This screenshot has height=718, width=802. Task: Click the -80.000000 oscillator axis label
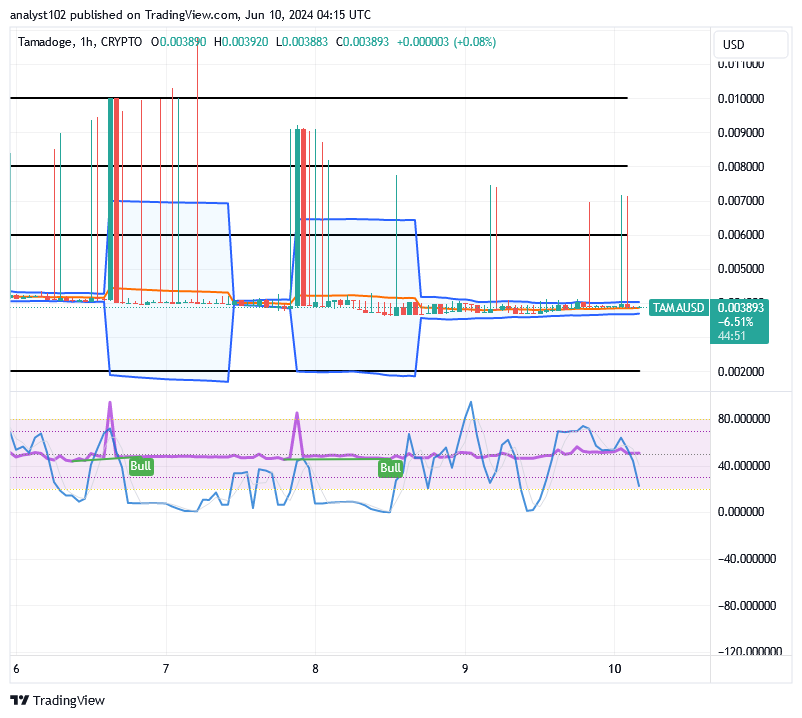click(747, 606)
